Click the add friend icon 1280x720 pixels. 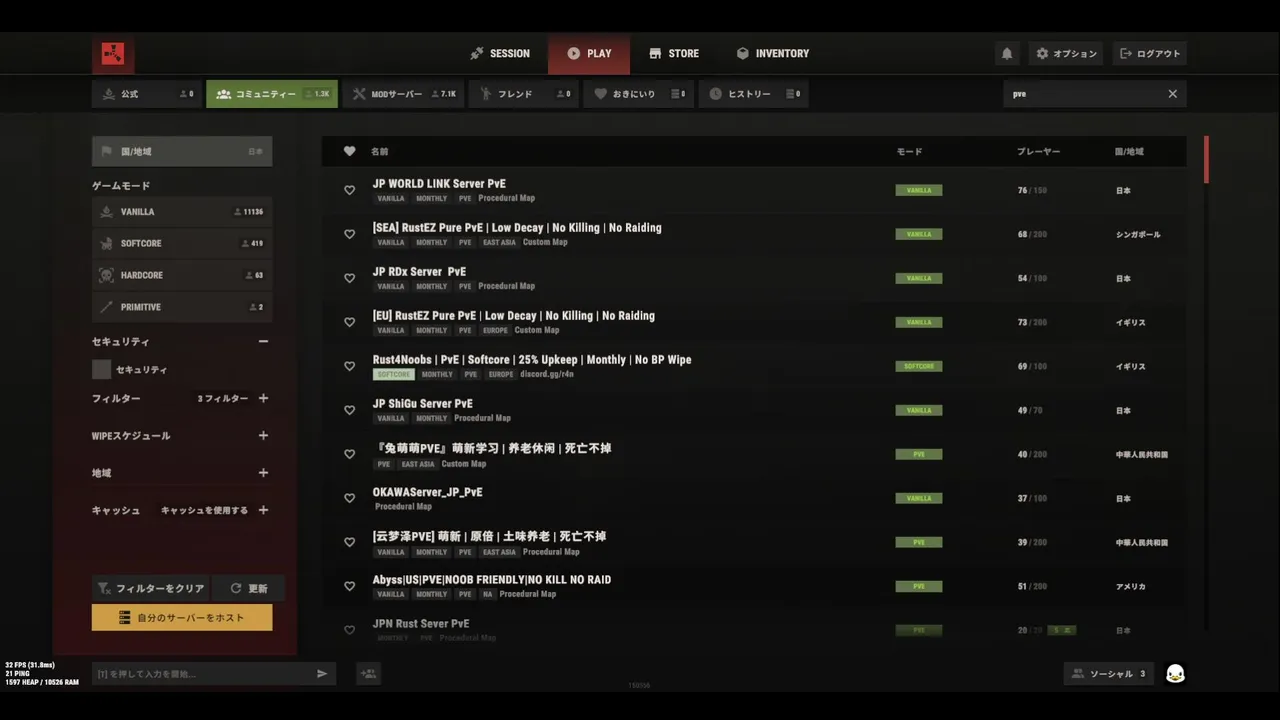369,674
